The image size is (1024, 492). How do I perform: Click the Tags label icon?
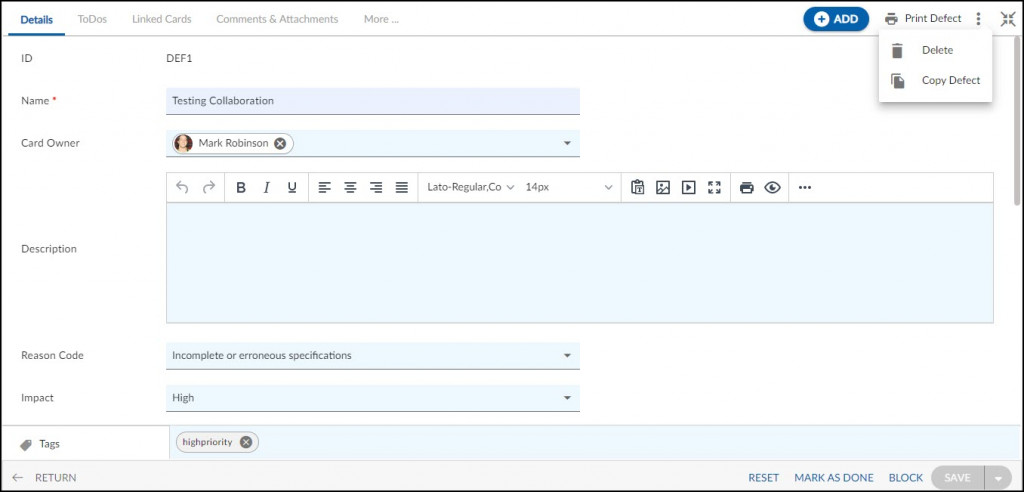click(x=26, y=444)
